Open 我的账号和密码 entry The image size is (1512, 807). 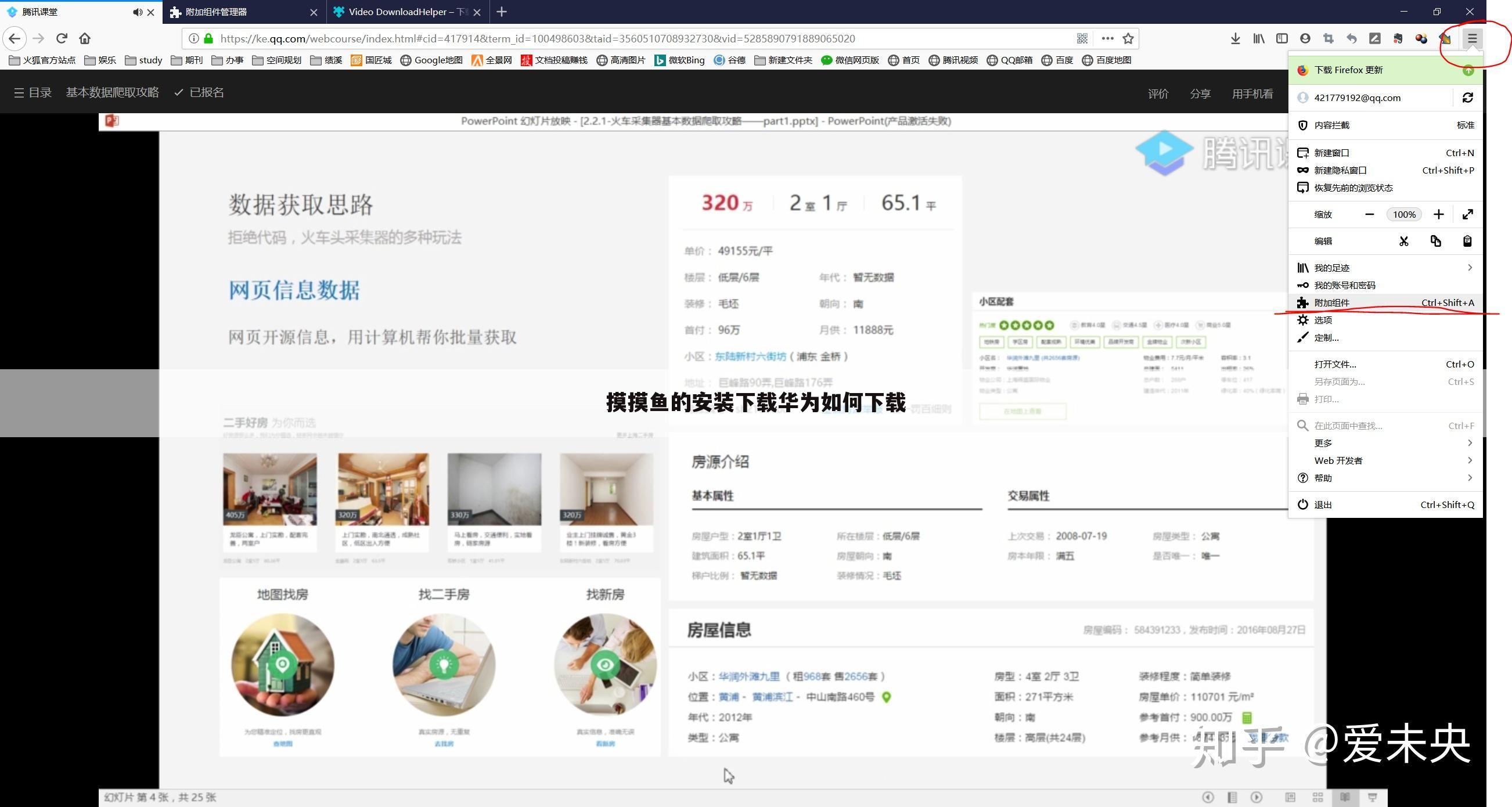click(1385, 286)
